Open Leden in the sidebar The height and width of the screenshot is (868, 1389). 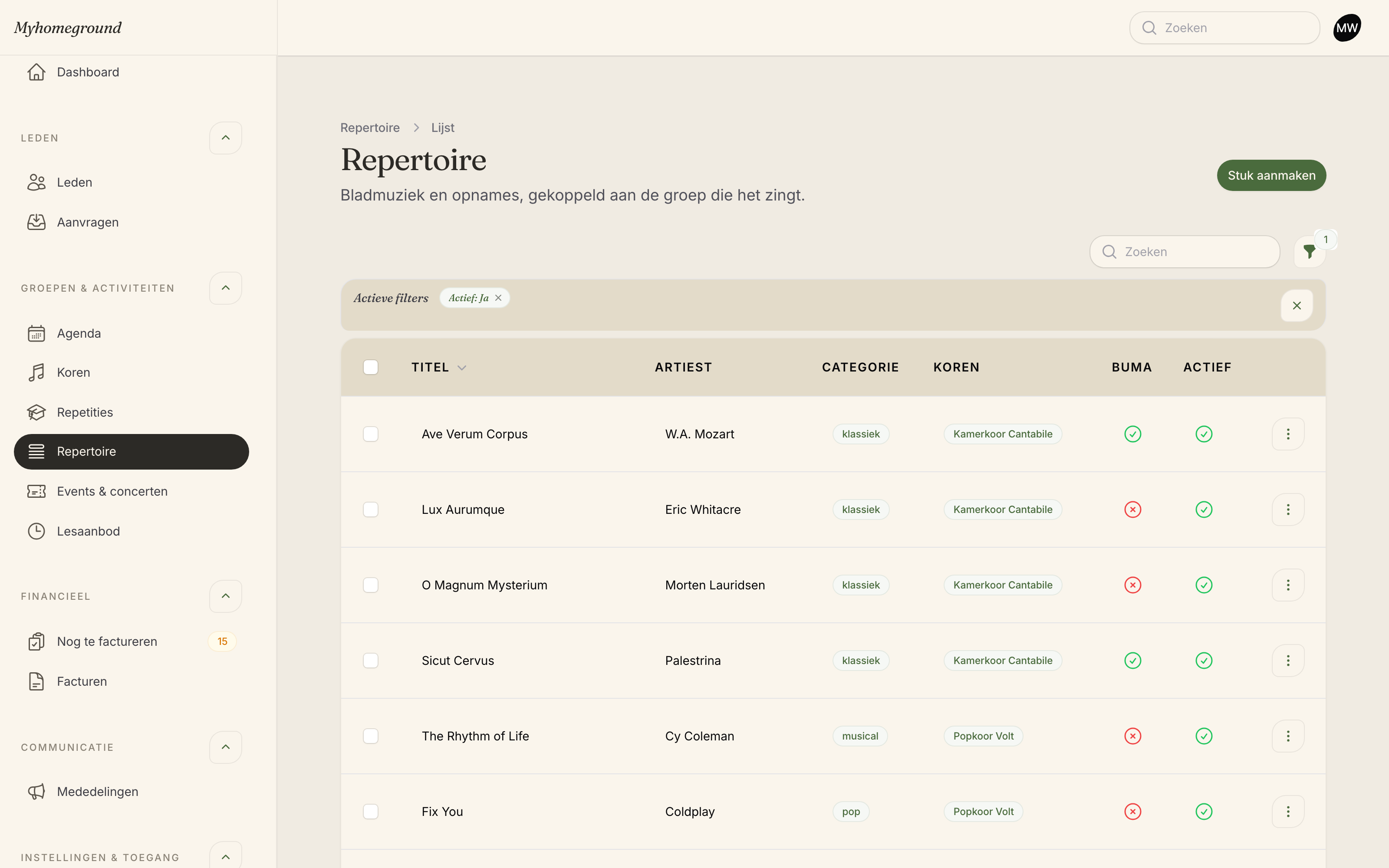click(132, 183)
